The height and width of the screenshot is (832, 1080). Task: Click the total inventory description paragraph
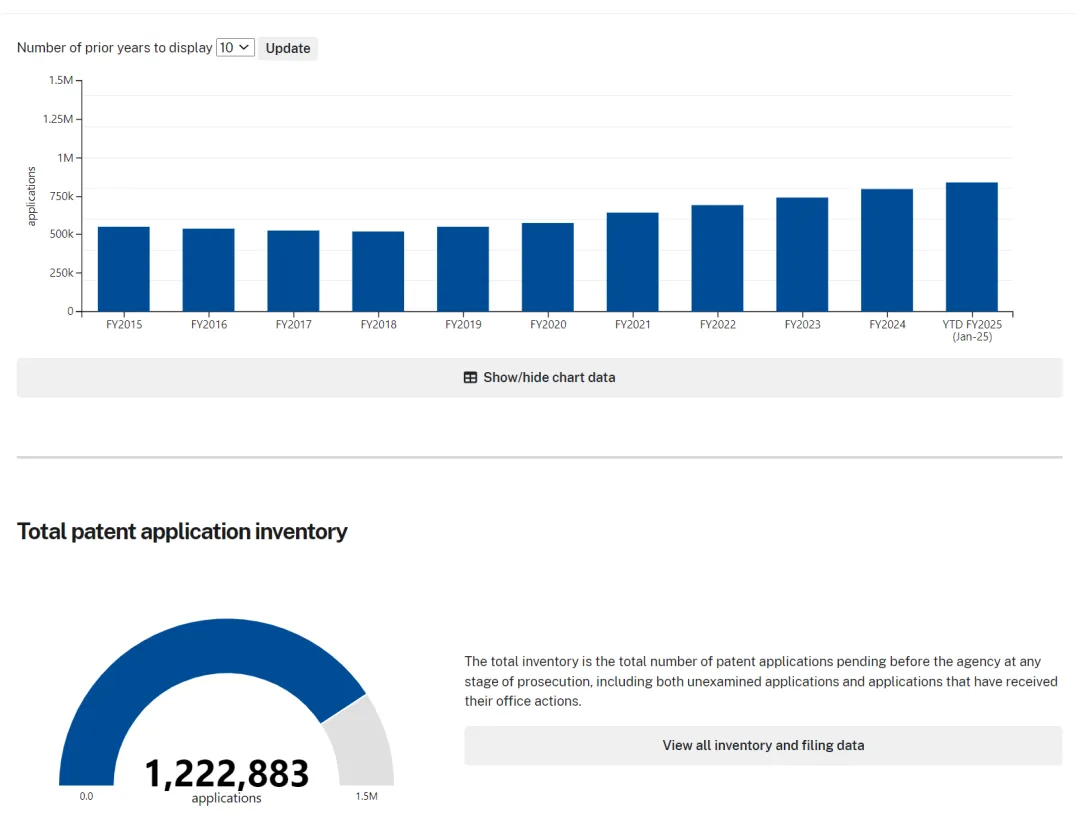(x=761, y=681)
